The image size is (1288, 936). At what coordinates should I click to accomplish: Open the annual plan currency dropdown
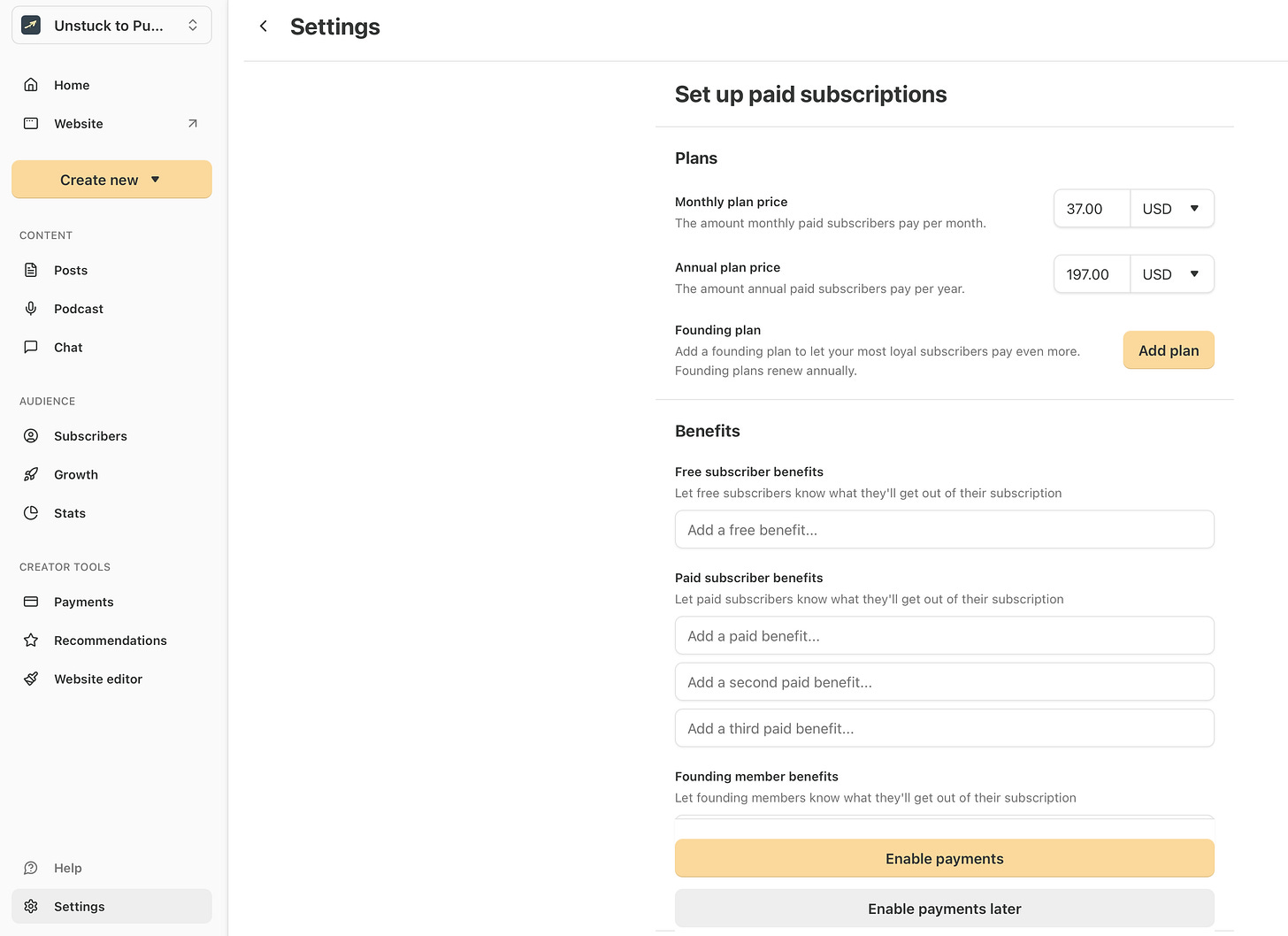click(x=1171, y=274)
